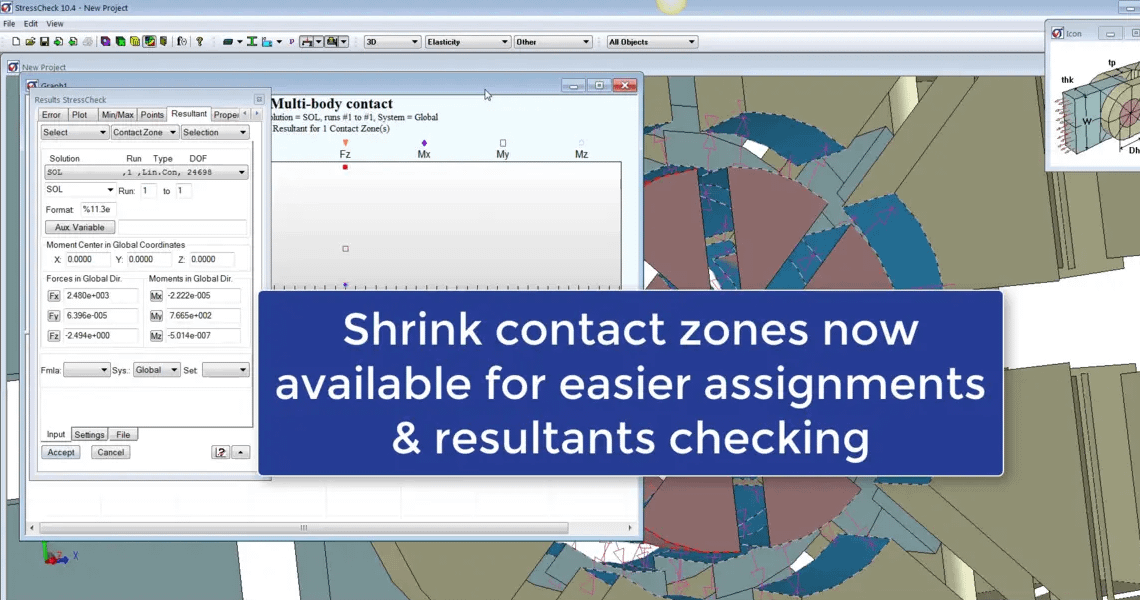The image size is (1140, 600).
Task: Click the Accept button
Action: [x=60, y=452]
